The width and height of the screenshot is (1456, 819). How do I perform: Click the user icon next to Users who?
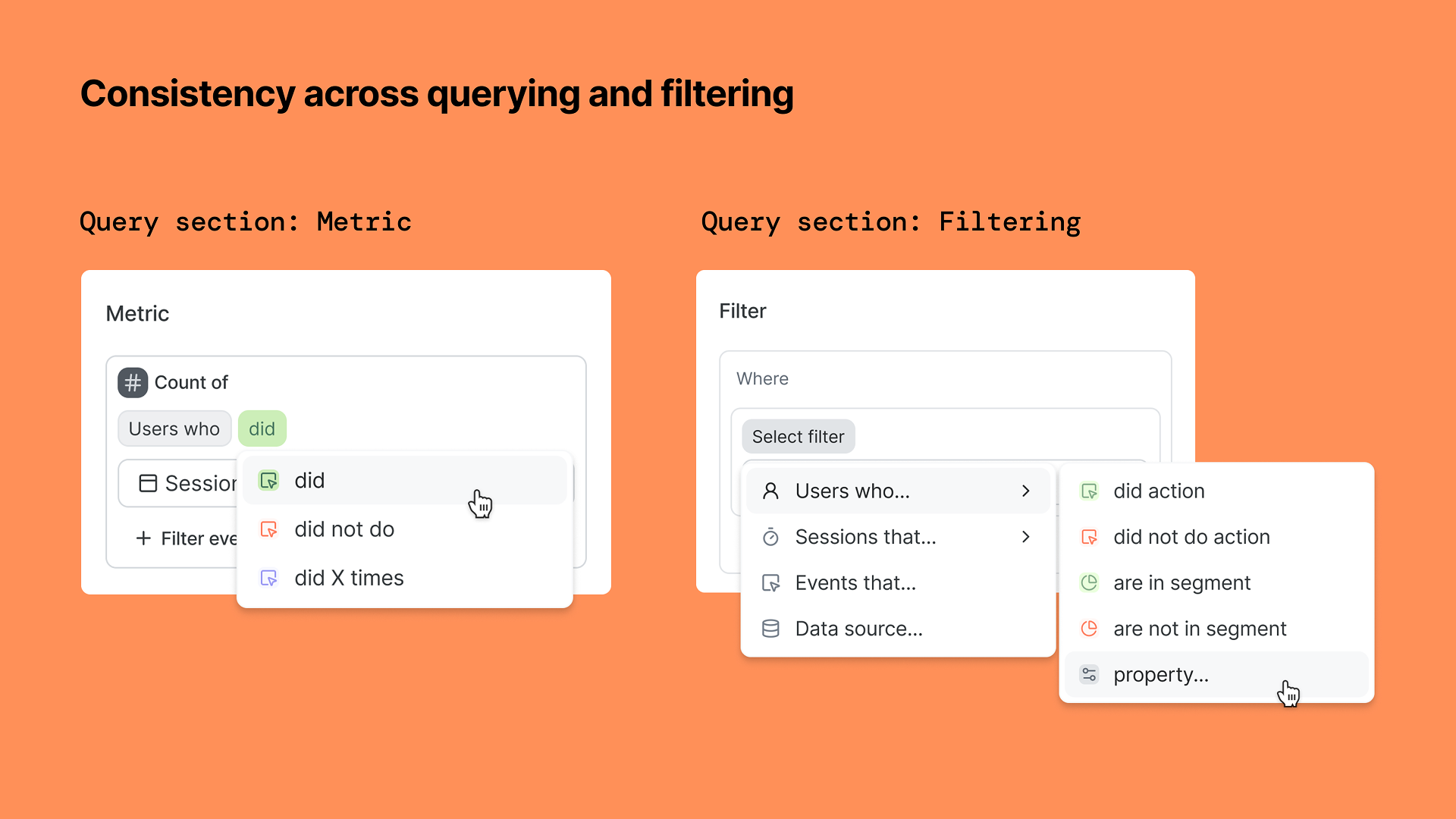point(770,491)
